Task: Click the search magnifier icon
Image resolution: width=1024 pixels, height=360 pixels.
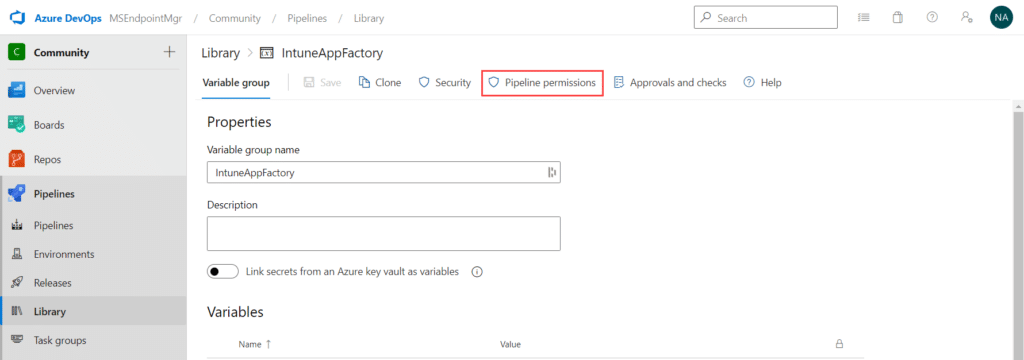Action: pyautogui.click(x=705, y=18)
